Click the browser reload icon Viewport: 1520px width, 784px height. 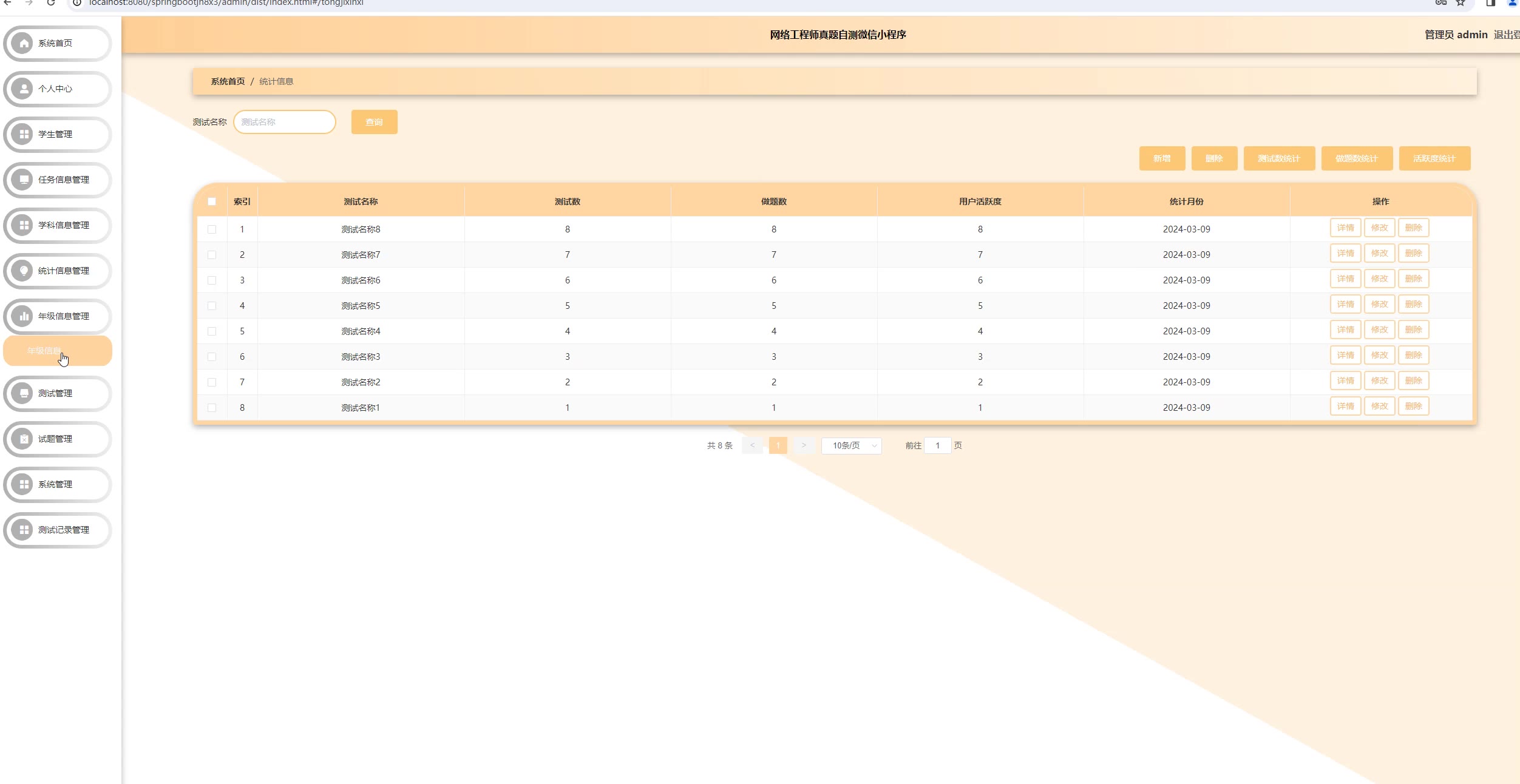pyautogui.click(x=51, y=2)
